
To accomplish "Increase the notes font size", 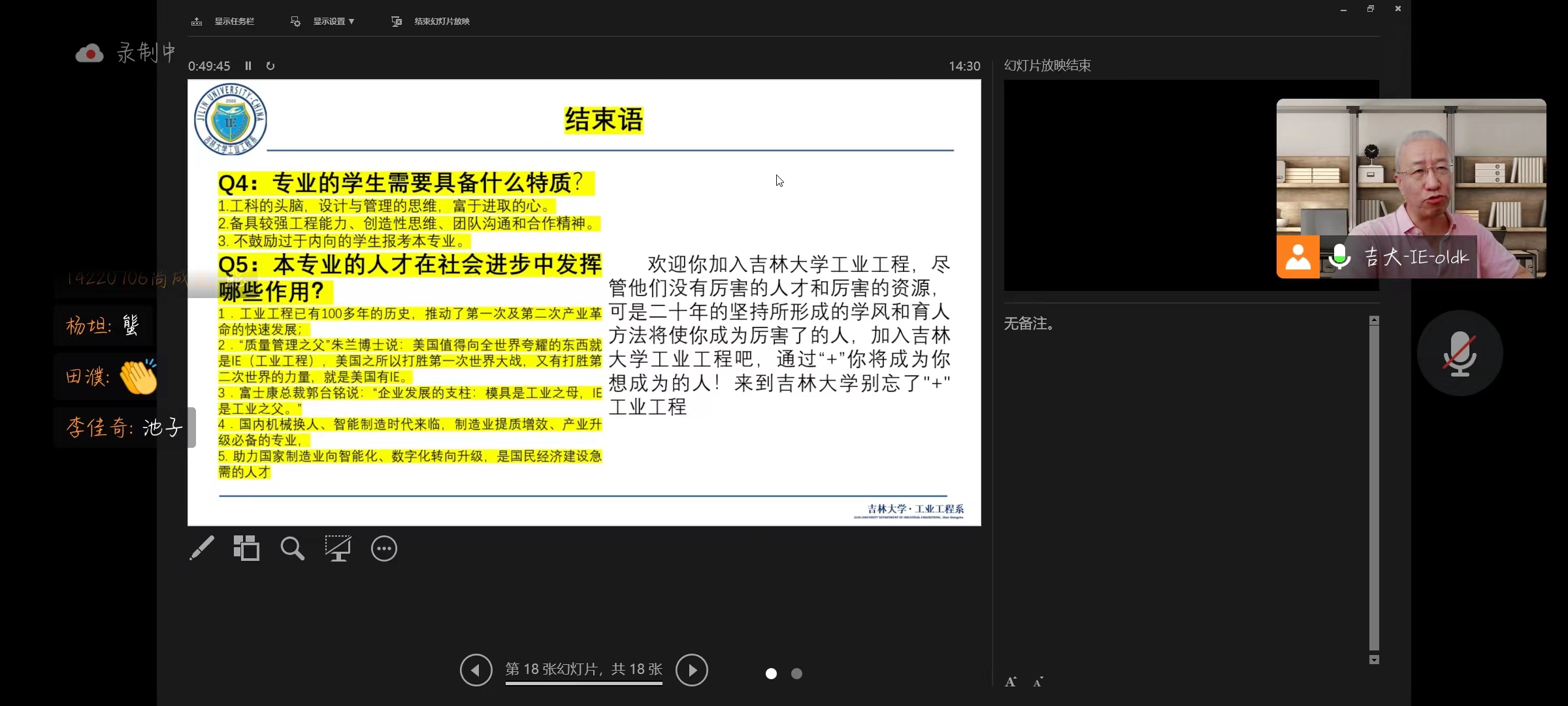I will [1011, 682].
